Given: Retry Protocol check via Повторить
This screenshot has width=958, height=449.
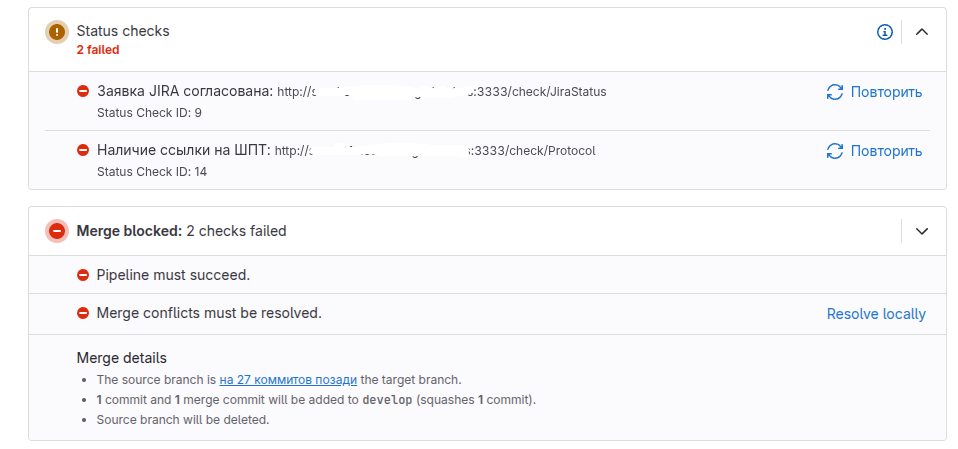Looking at the screenshot, I should 887,151.
